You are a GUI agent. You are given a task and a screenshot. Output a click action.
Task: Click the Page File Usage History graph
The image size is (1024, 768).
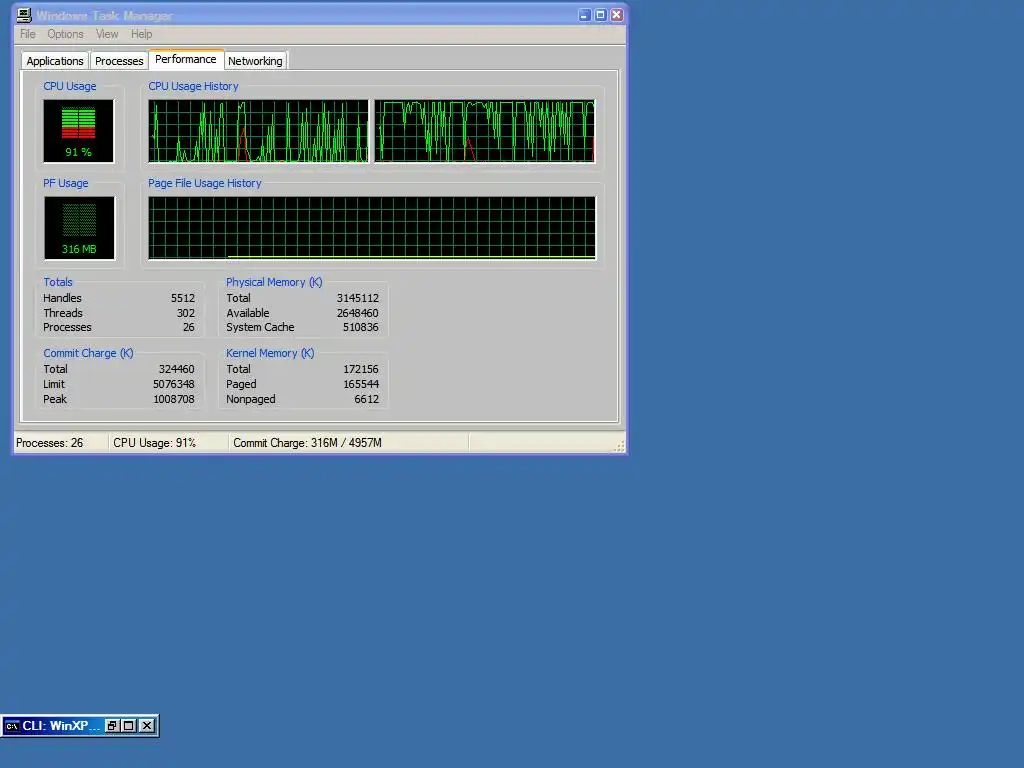(372, 228)
